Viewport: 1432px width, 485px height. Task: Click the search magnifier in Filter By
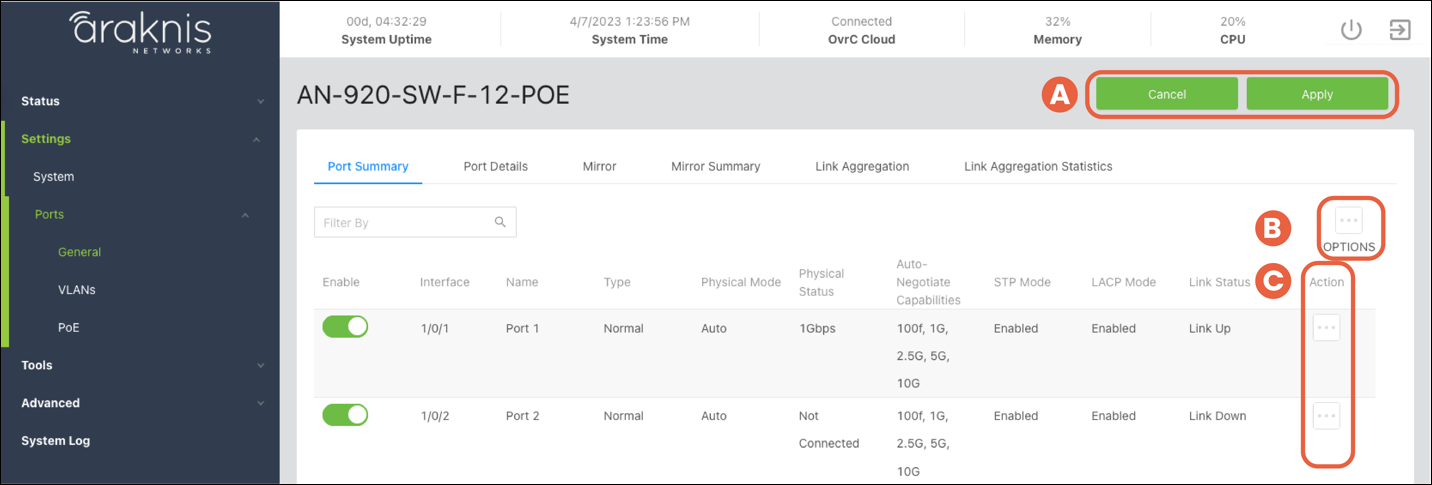[x=500, y=222]
